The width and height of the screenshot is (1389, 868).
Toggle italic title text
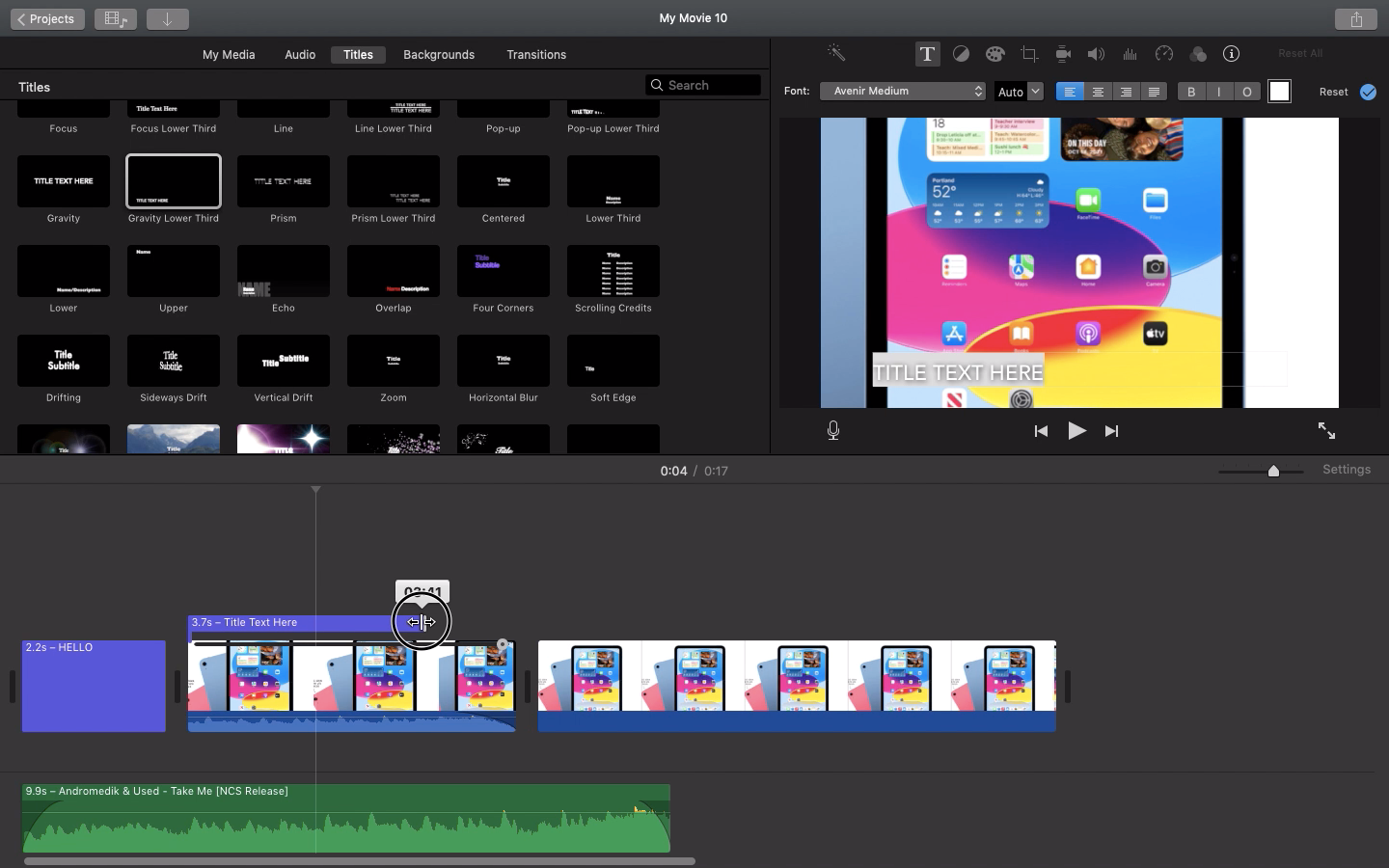tap(1219, 92)
